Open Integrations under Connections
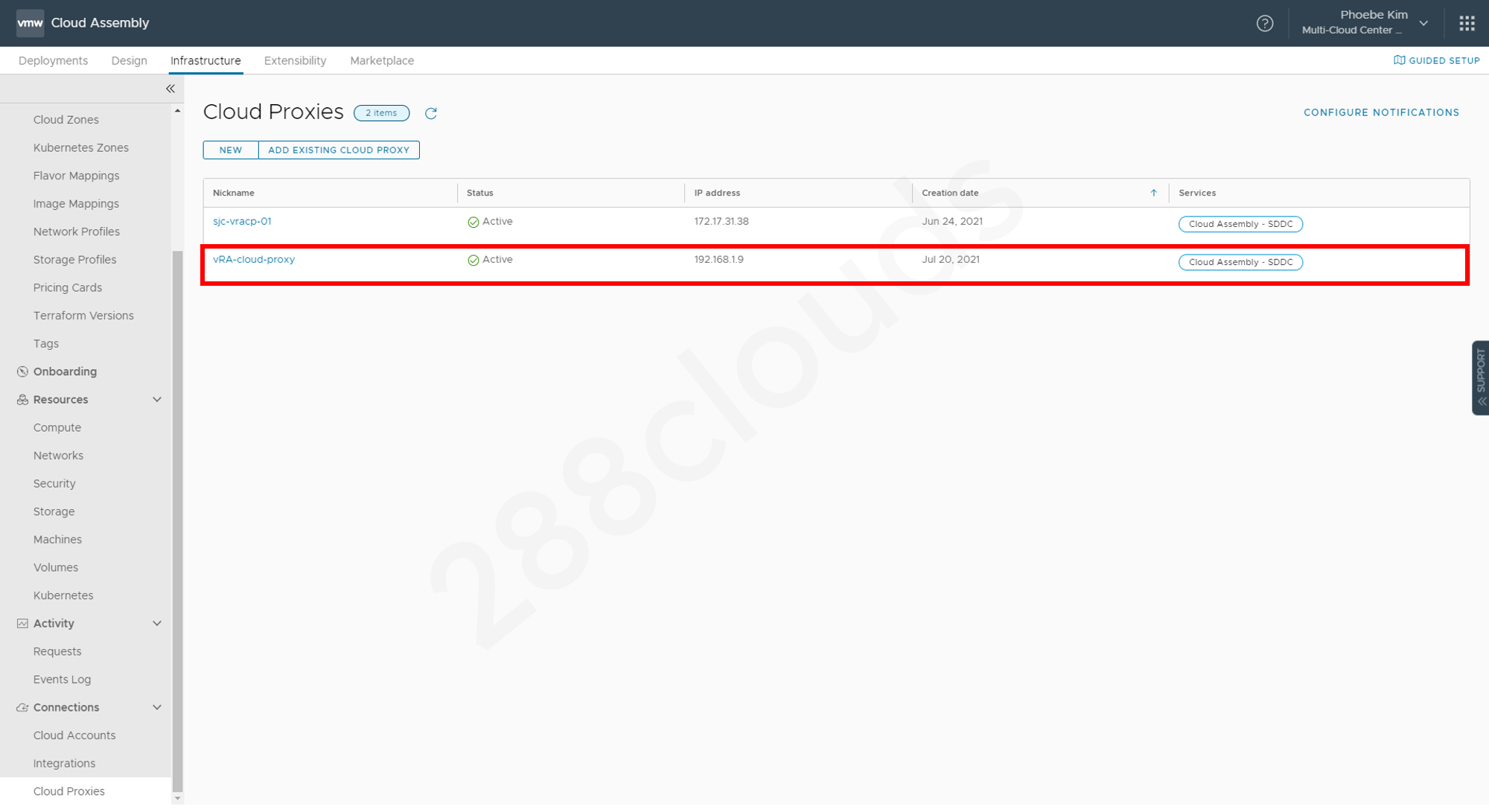This screenshot has width=1489, height=812. coord(64,764)
